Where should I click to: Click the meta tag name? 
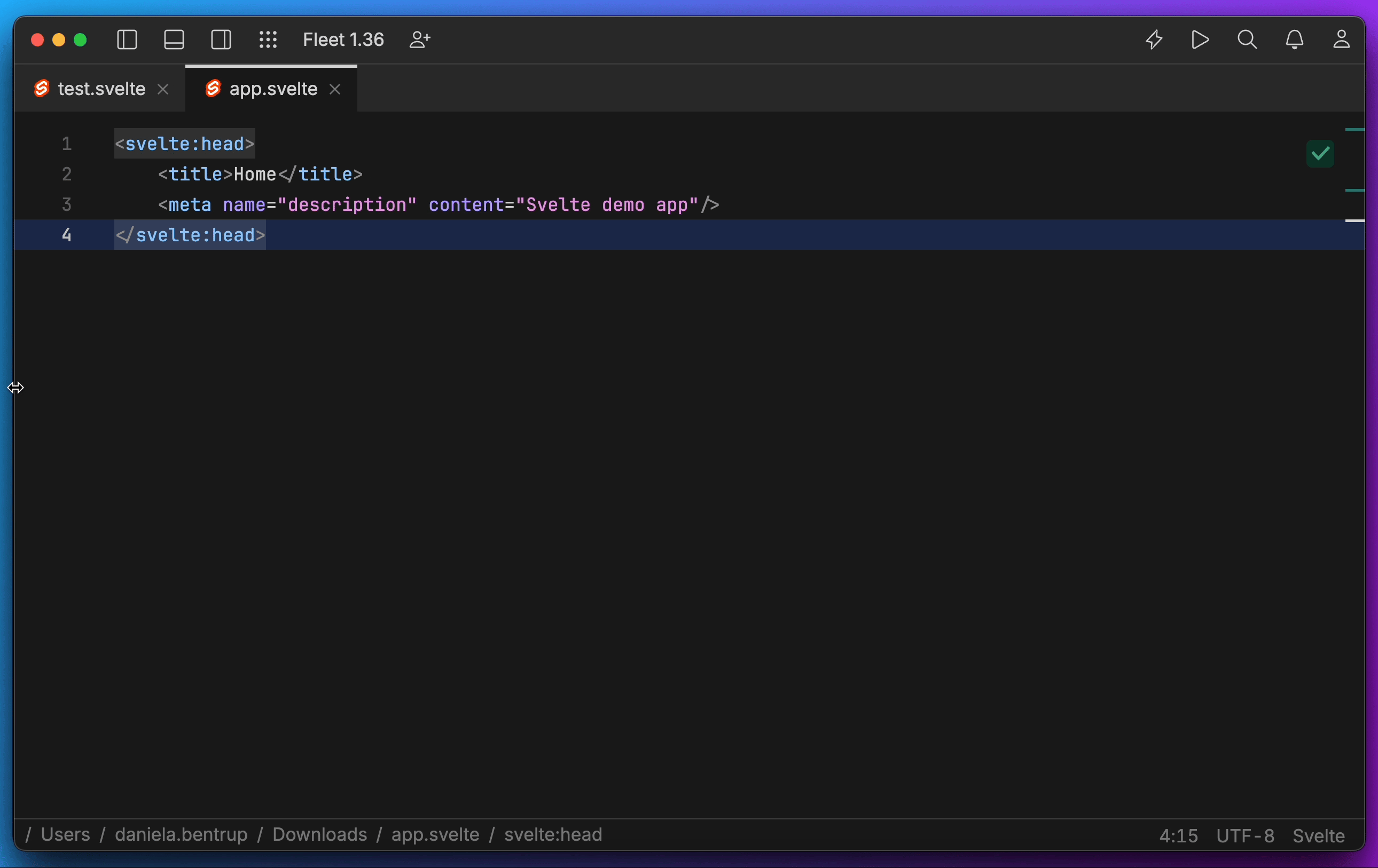click(190, 204)
